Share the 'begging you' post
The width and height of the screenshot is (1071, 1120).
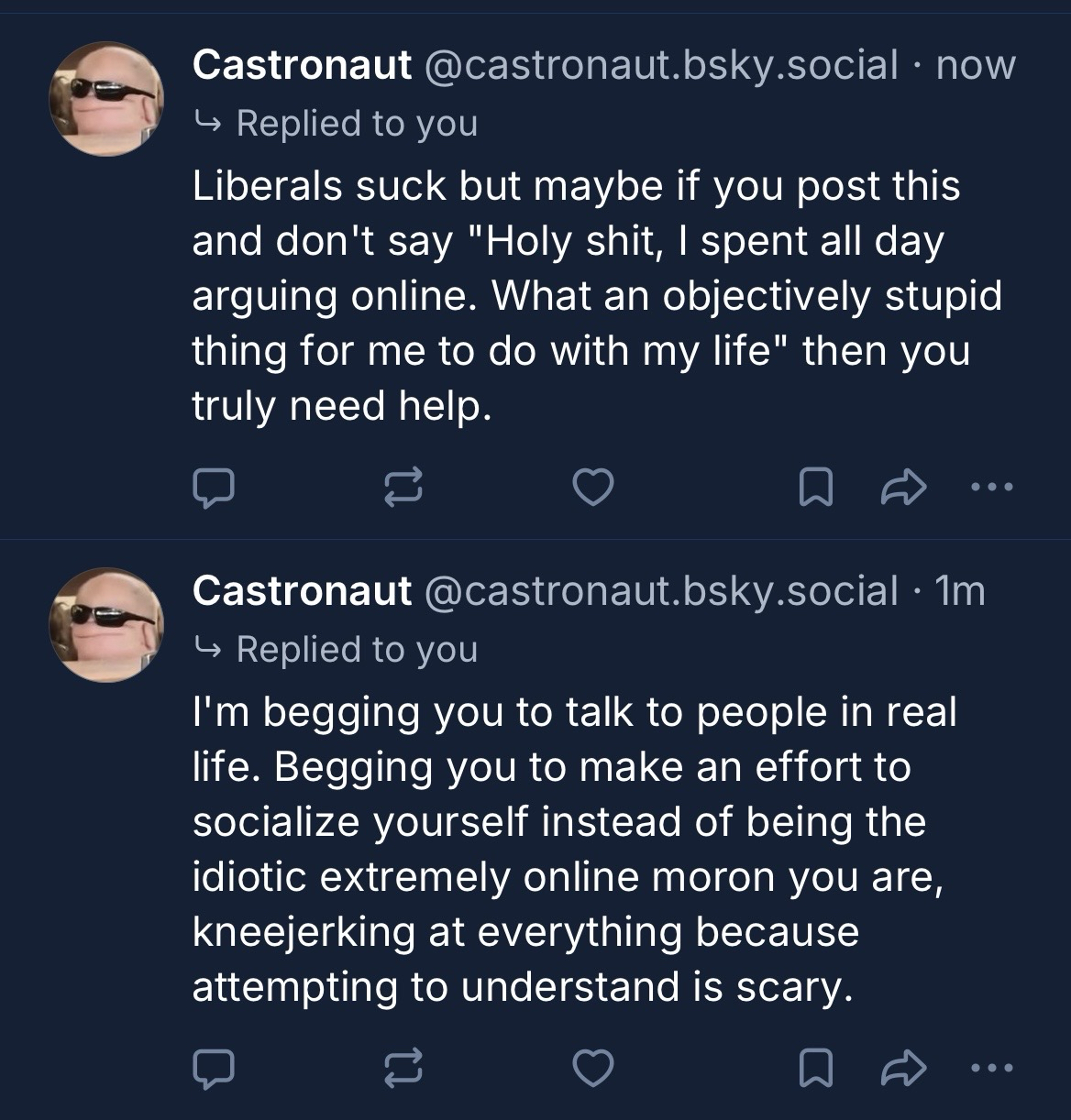coord(903,1067)
